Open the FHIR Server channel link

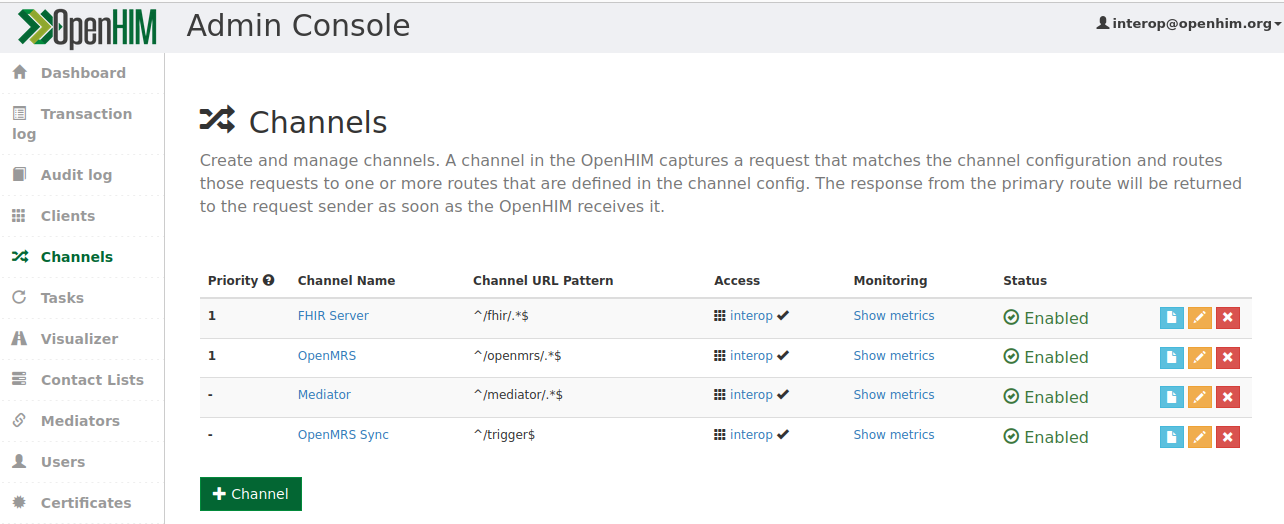(x=333, y=316)
